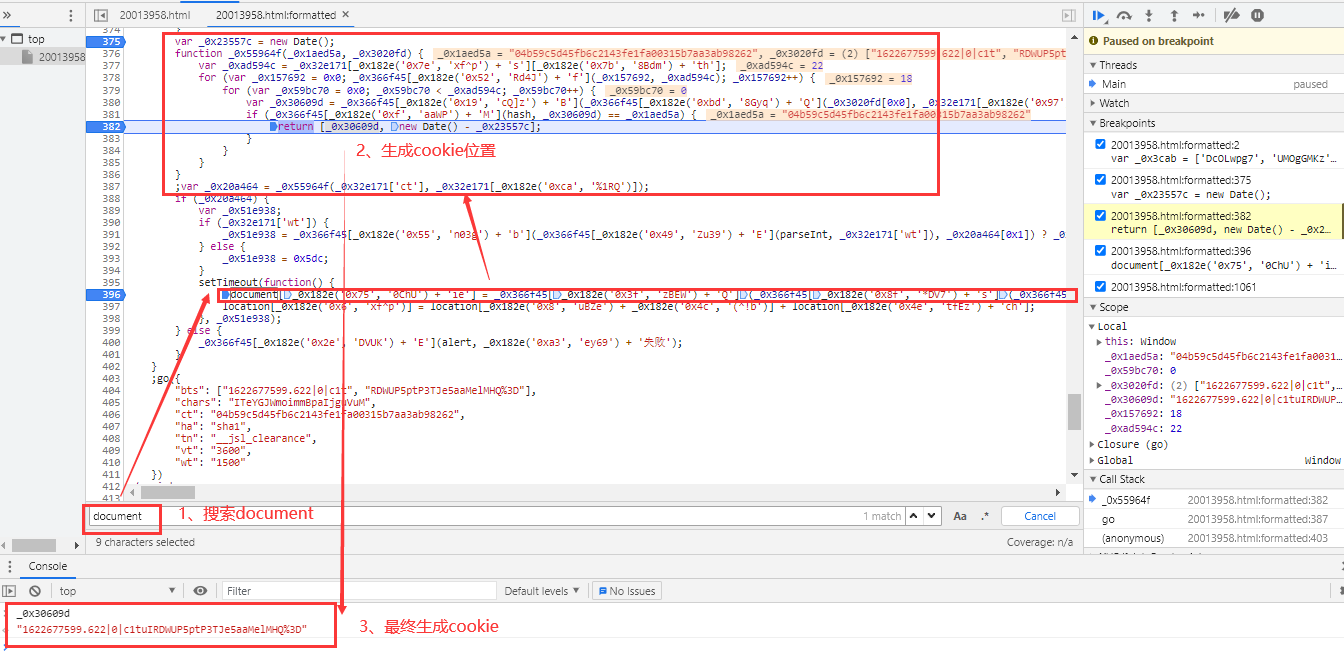
Task: Open console context dropdown 'top'
Action: [118, 591]
